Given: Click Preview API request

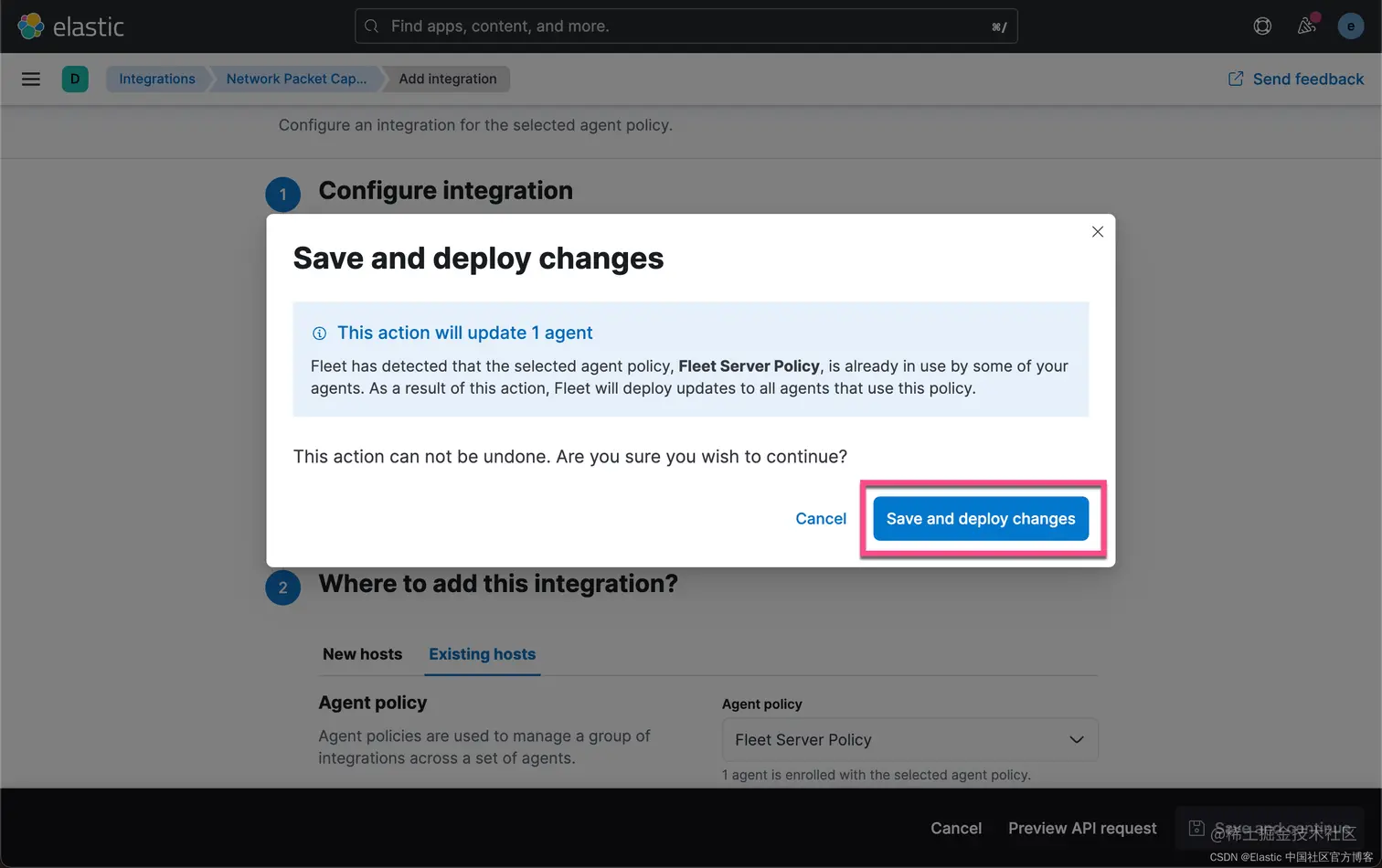Looking at the screenshot, I should 1082,828.
